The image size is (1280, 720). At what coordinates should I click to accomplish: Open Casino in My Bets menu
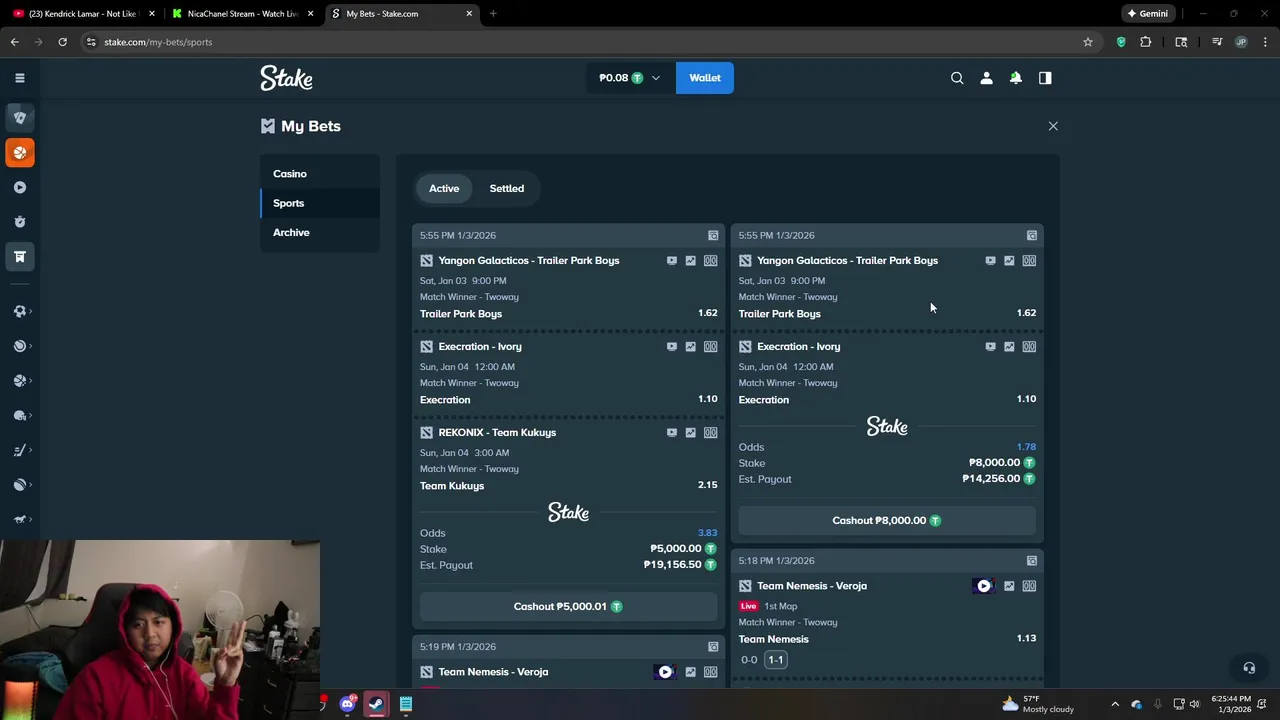pyautogui.click(x=320, y=174)
